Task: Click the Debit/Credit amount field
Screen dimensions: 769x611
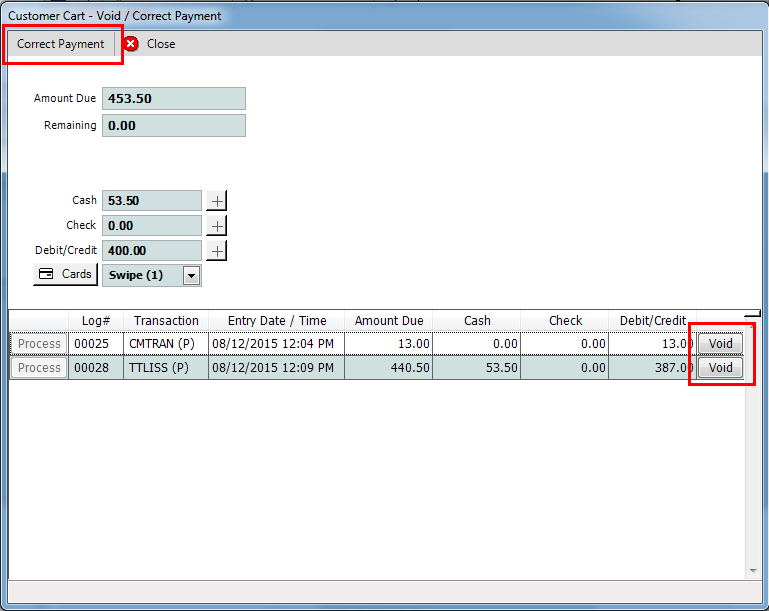Action: coord(151,251)
